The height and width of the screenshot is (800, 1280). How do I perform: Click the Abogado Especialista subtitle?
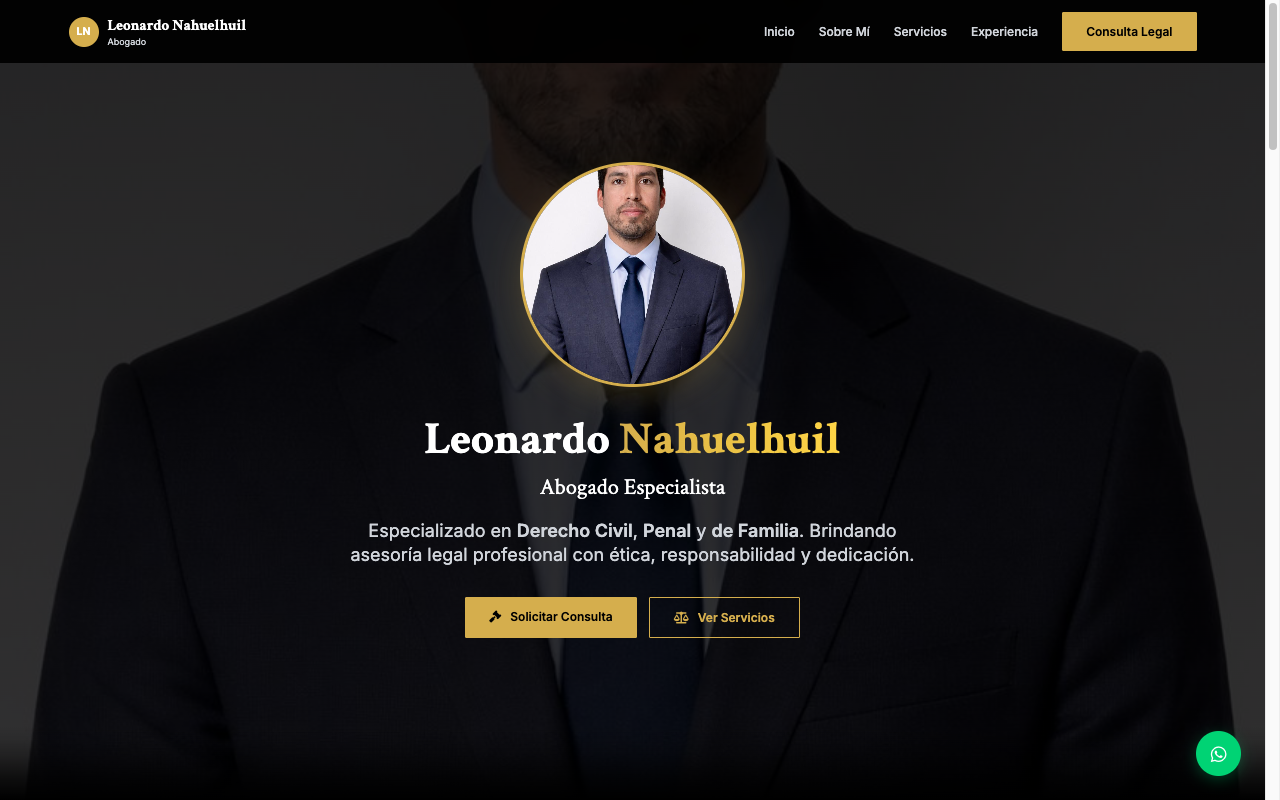click(x=632, y=488)
